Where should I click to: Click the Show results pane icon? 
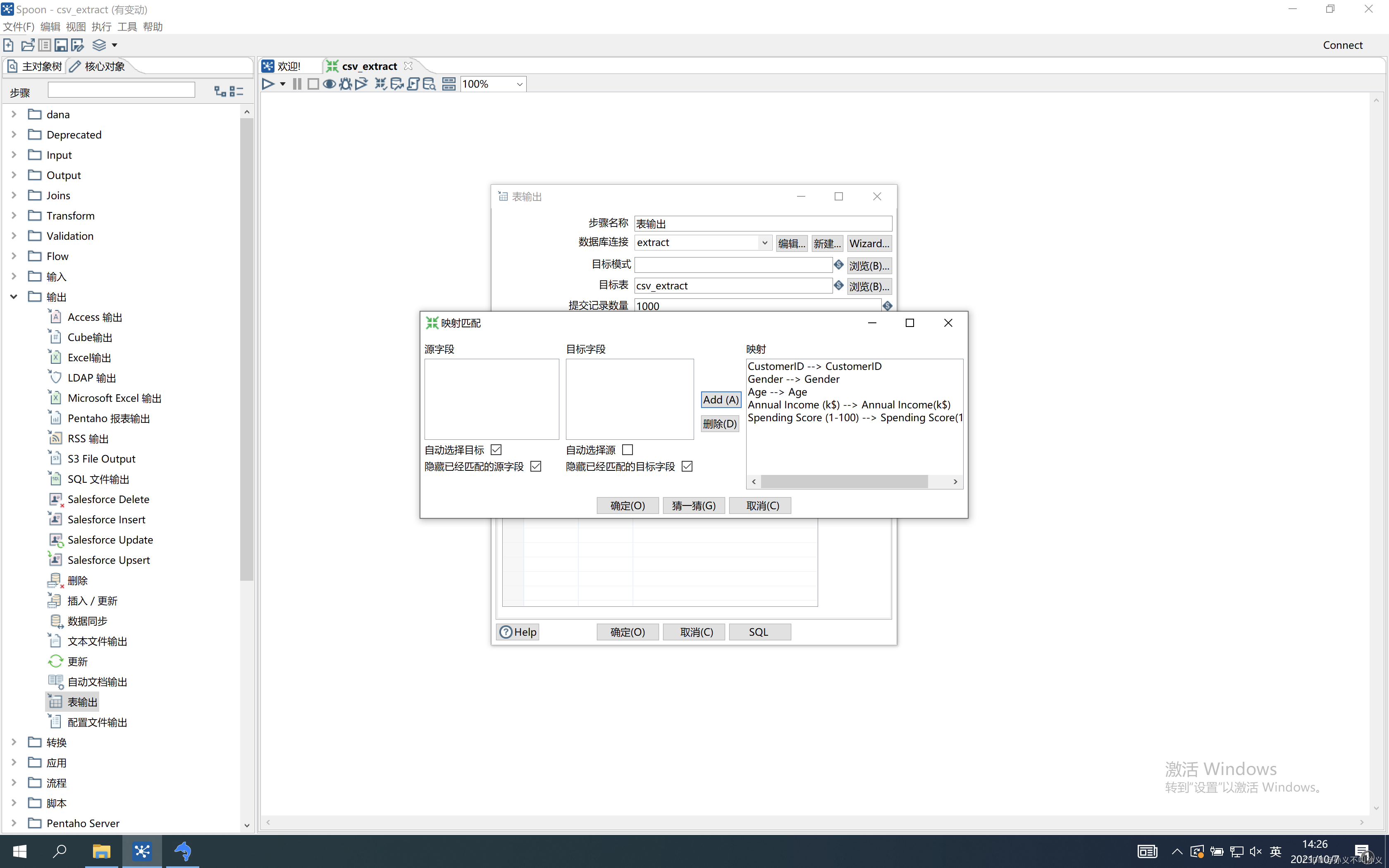(449, 84)
